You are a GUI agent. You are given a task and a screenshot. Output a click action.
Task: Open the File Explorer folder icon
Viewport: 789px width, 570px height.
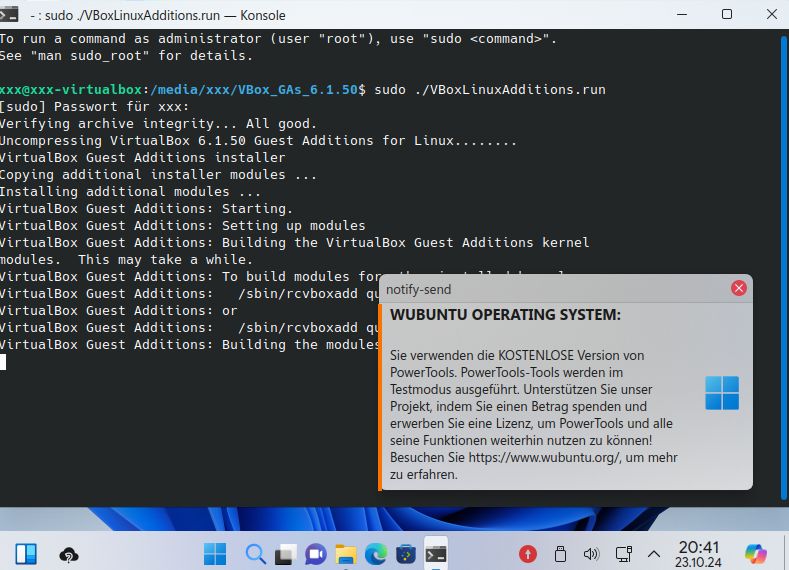coord(346,554)
